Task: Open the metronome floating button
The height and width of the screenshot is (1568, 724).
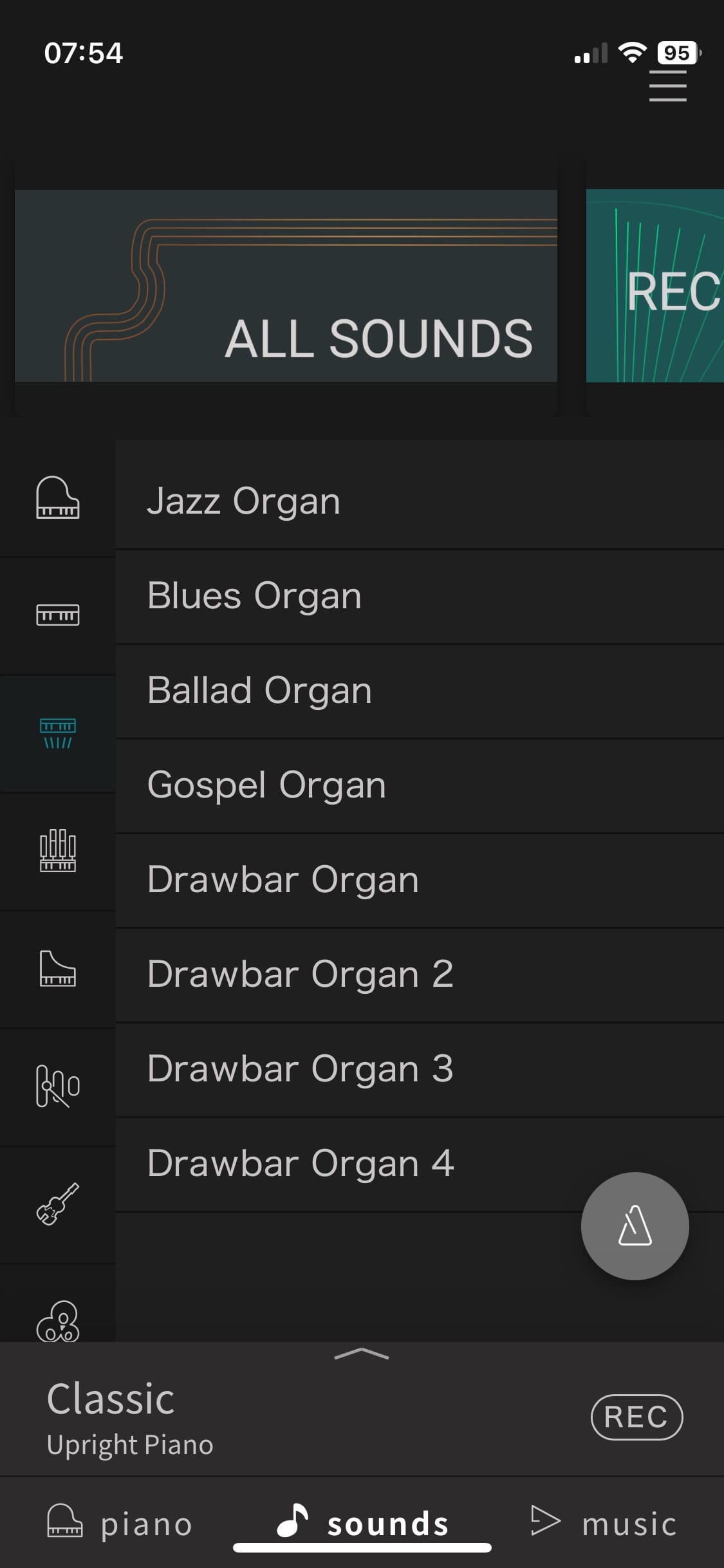Action: 635,1226
